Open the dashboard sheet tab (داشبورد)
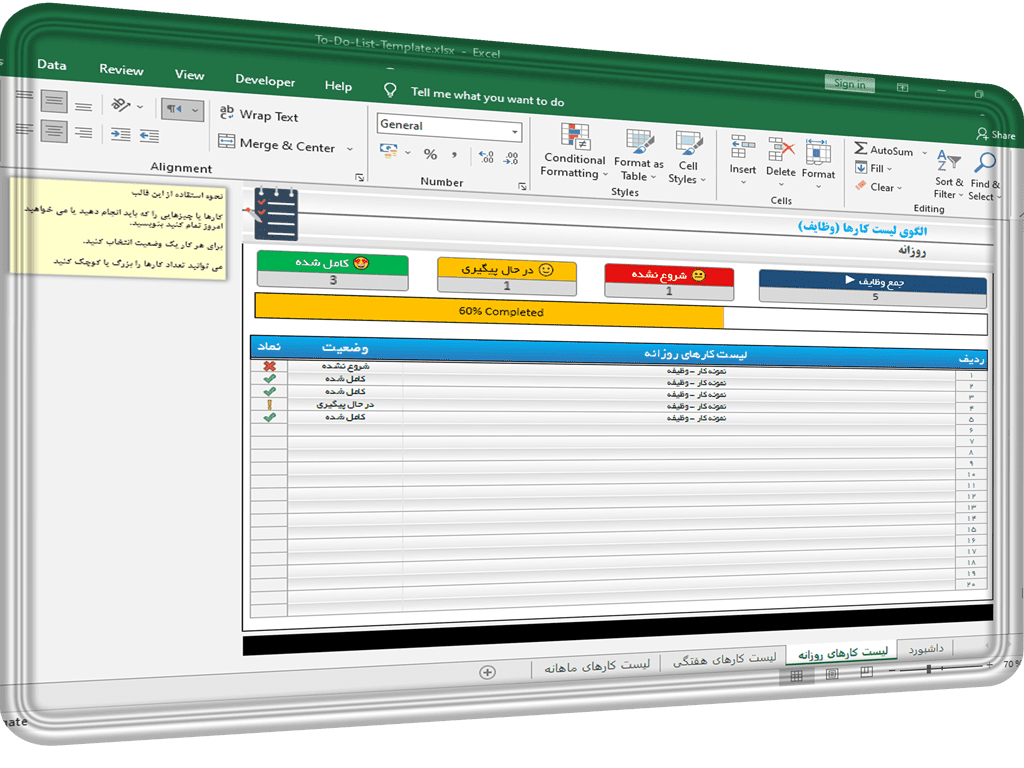This screenshot has width=1024, height=768. click(x=926, y=648)
